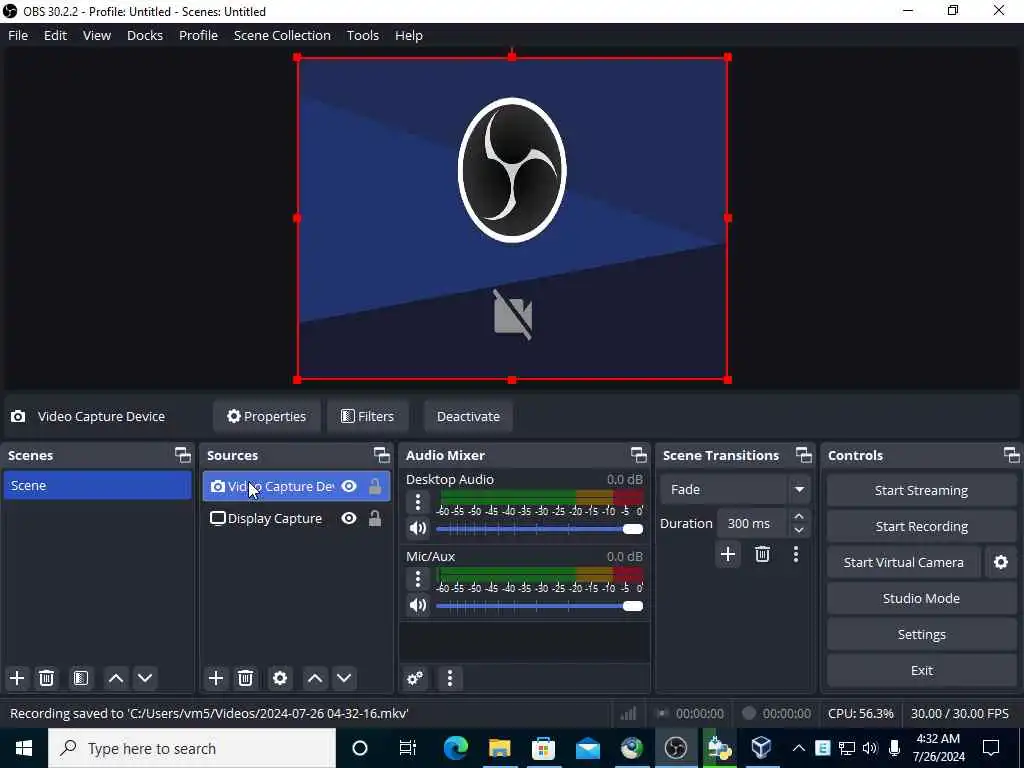The width and height of the screenshot is (1024, 768).
Task: Open Filters for the Video Capture Device
Action: (x=368, y=416)
